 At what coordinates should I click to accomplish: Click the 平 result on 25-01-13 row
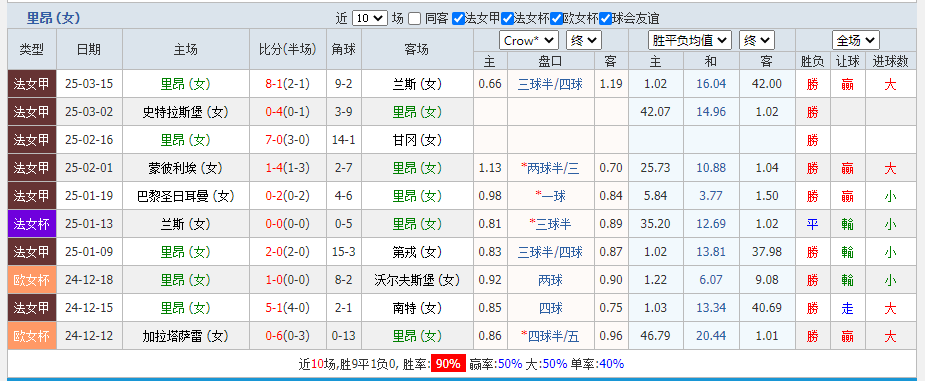[812, 224]
